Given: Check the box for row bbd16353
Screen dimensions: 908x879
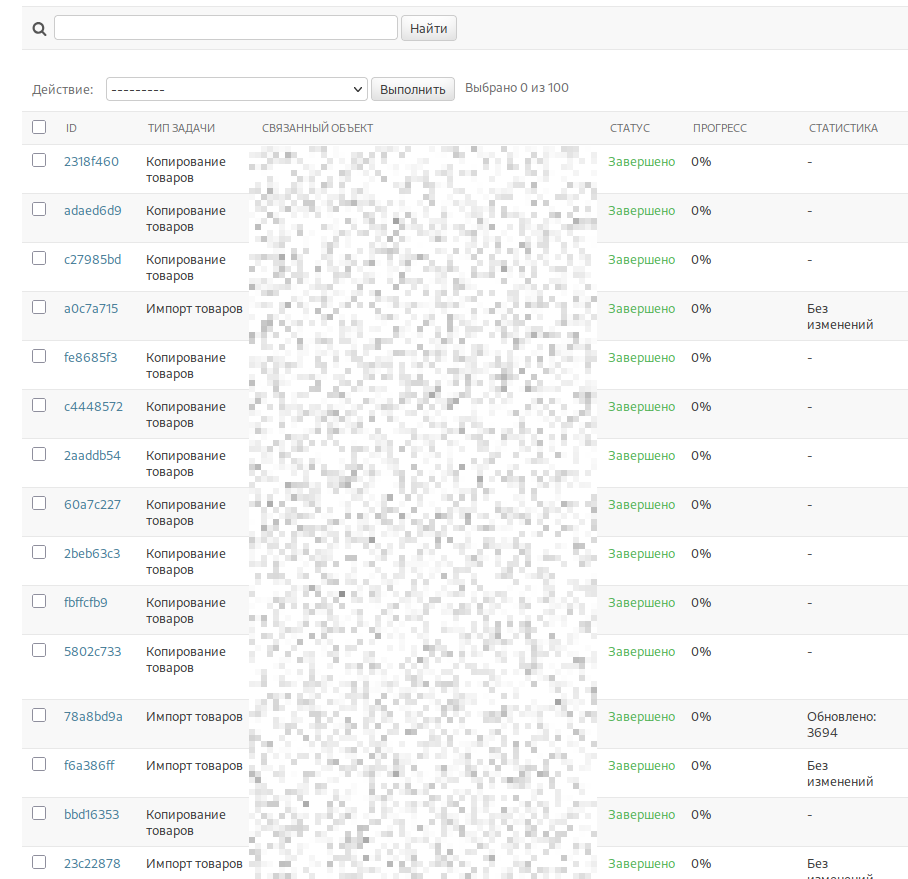Looking at the screenshot, I should pyautogui.click(x=39, y=813).
